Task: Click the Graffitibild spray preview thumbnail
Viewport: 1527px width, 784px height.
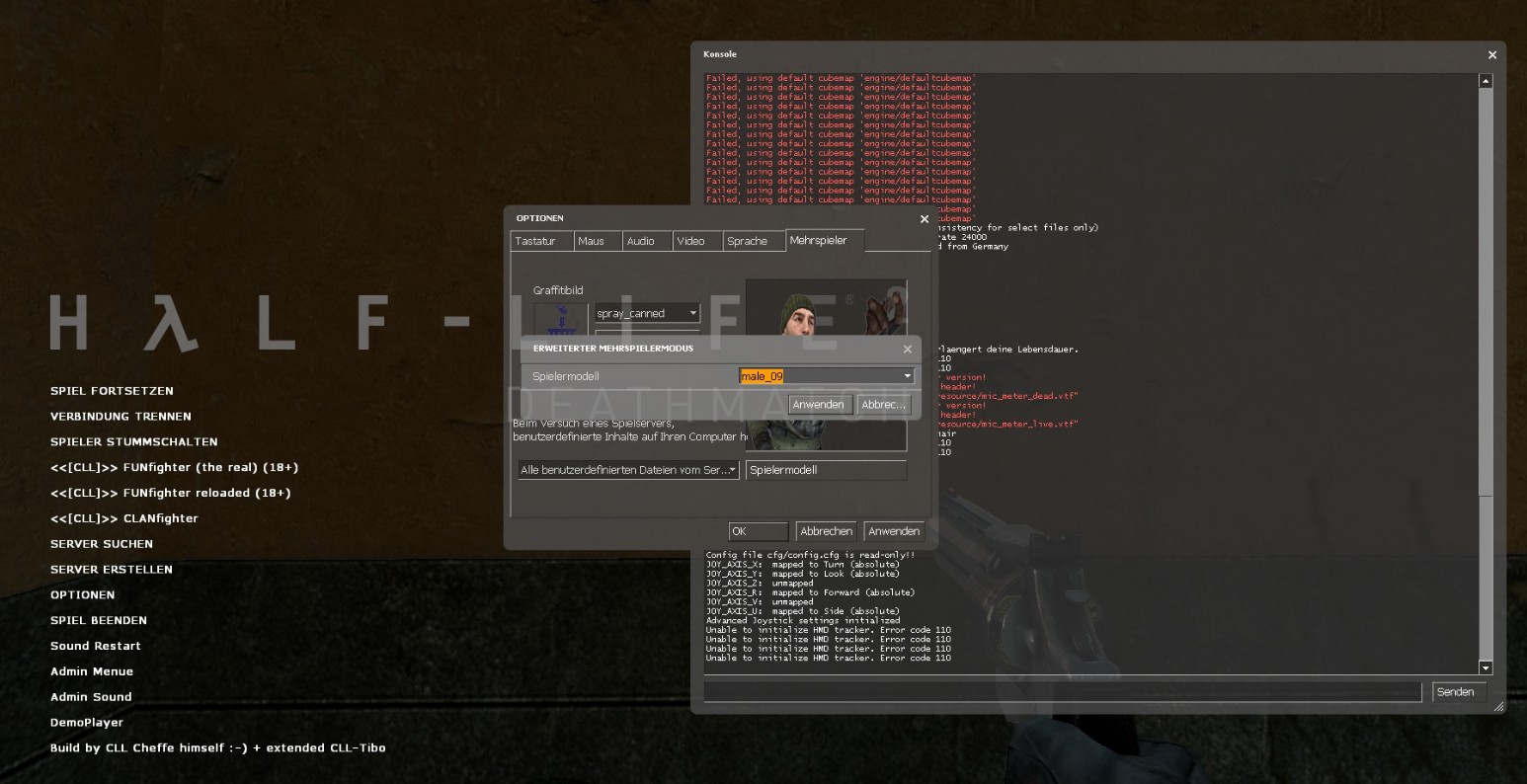Action: [x=561, y=320]
